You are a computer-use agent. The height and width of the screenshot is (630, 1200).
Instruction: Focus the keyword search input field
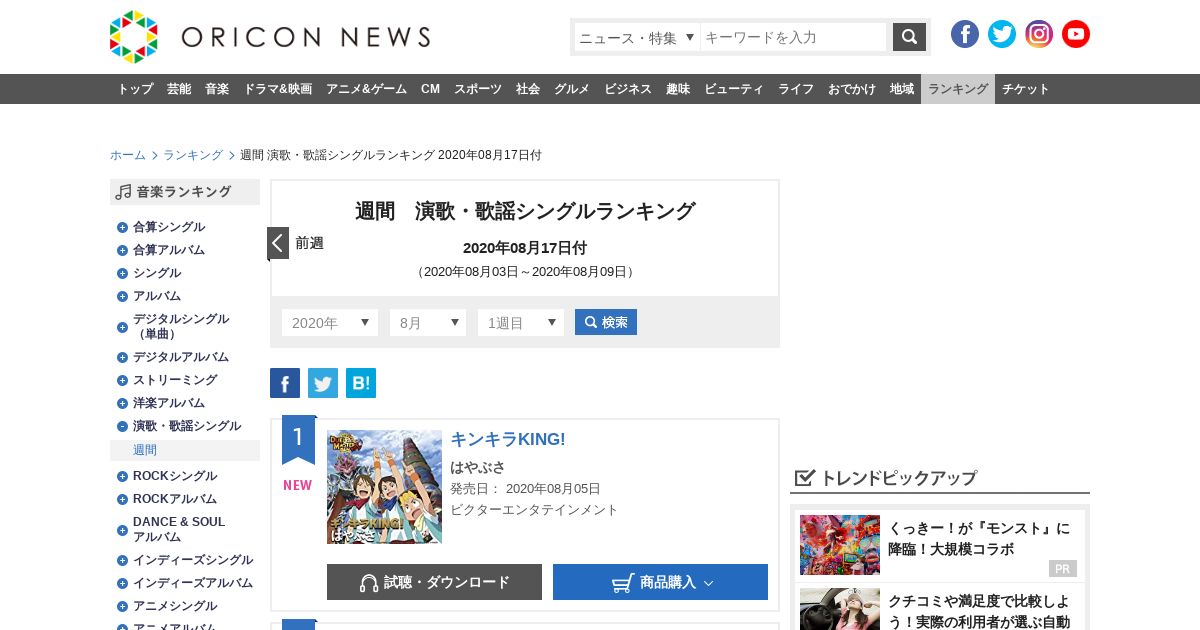point(794,37)
